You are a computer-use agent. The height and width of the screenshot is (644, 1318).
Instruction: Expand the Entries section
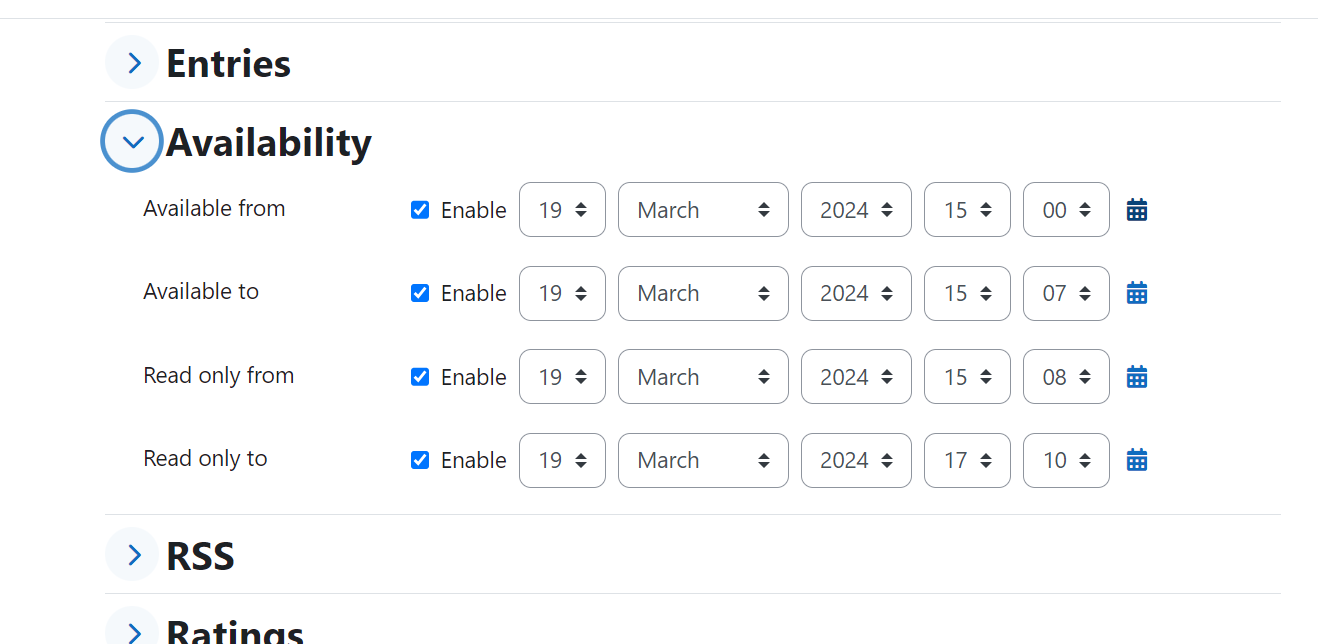tap(132, 63)
